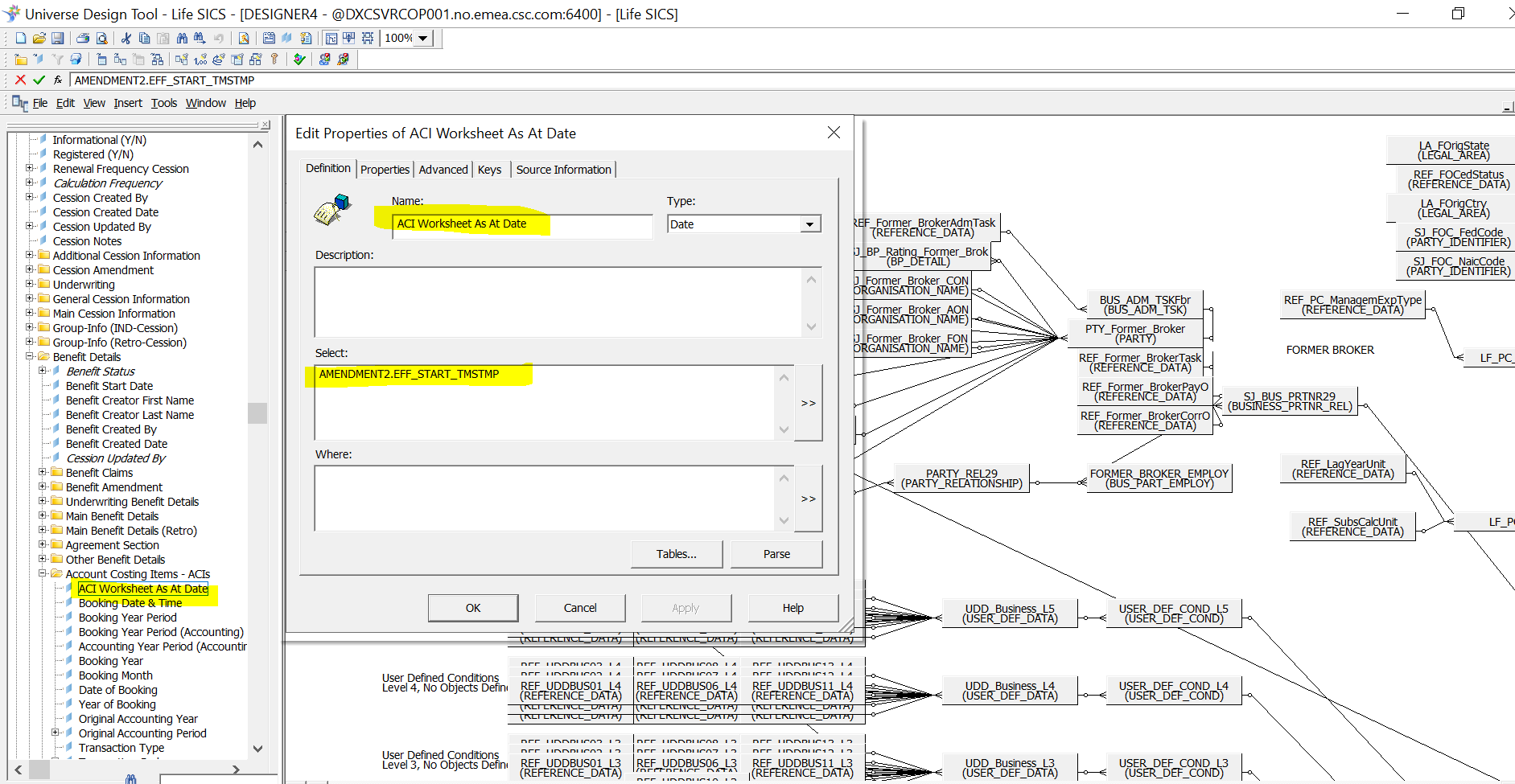Screen dimensions: 1515x784
Task: Collapse the Benefit Details folder
Action: tap(30, 357)
